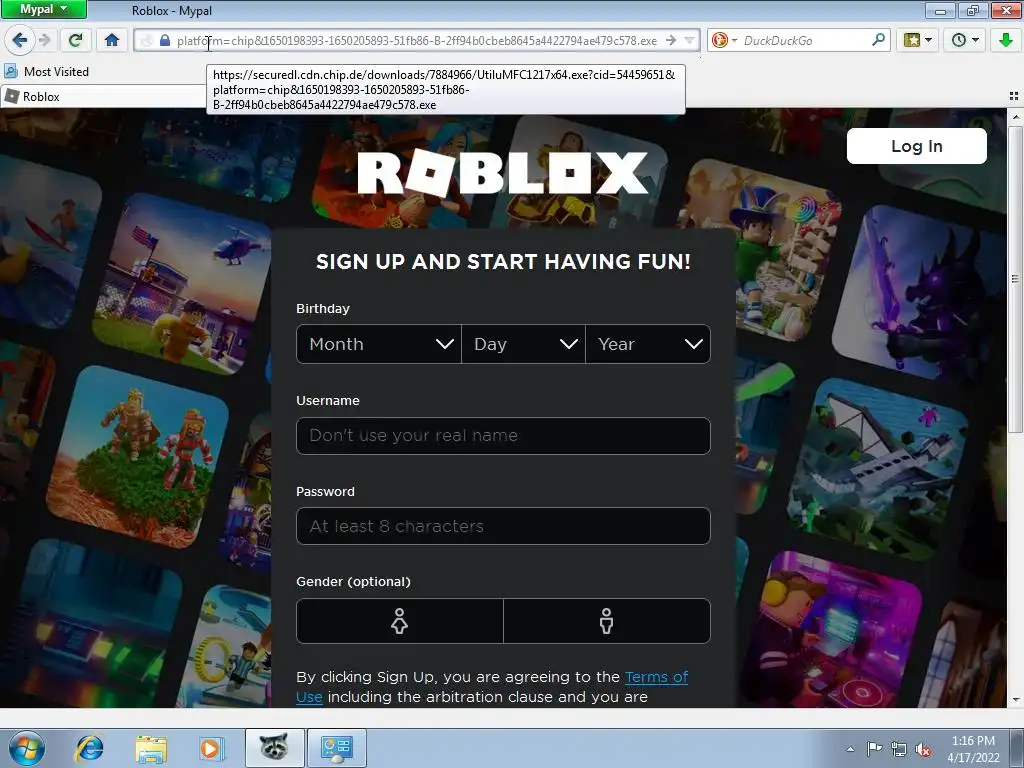This screenshot has height=768, width=1024.
Task: Click the knights on bush thumbnail
Action: click(138, 457)
